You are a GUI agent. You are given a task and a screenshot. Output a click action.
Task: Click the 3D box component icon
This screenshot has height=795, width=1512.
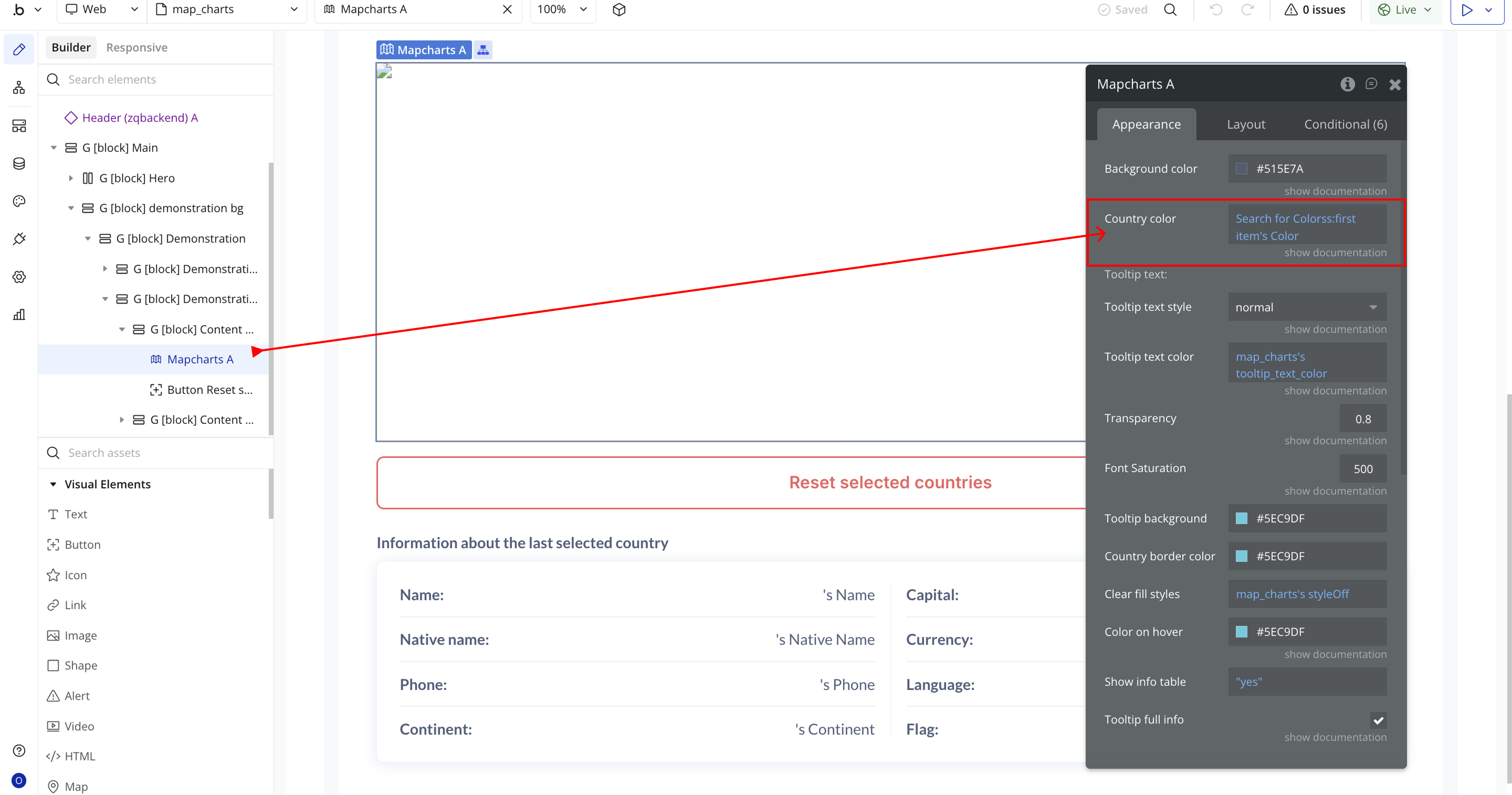click(618, 9)
